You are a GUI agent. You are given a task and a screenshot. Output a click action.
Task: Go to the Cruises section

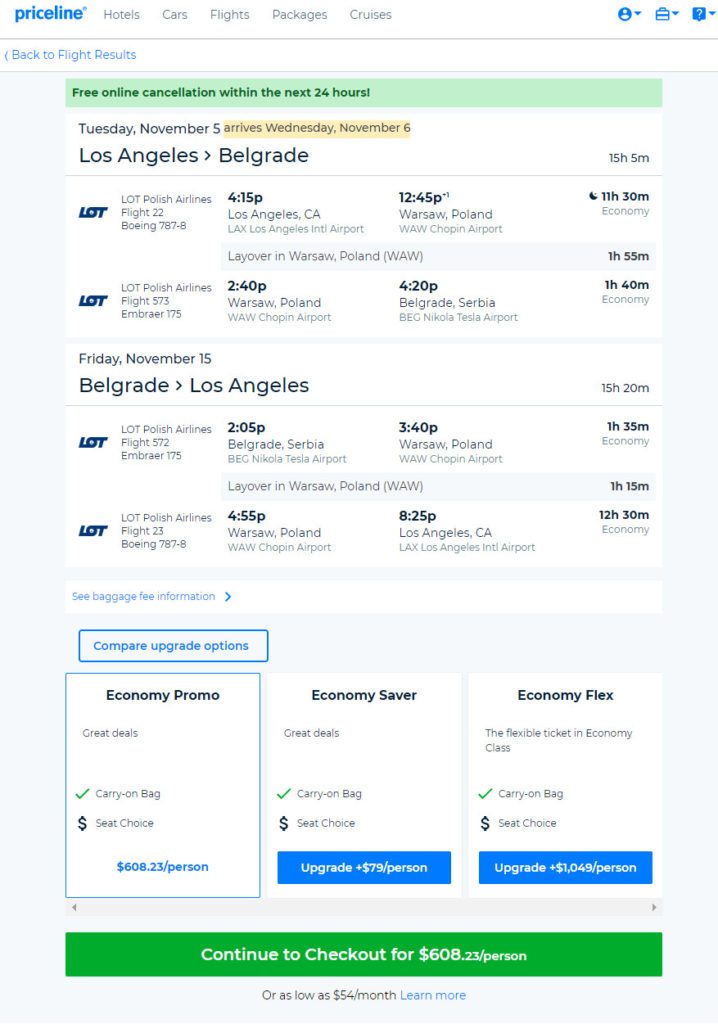coord(370,14)
